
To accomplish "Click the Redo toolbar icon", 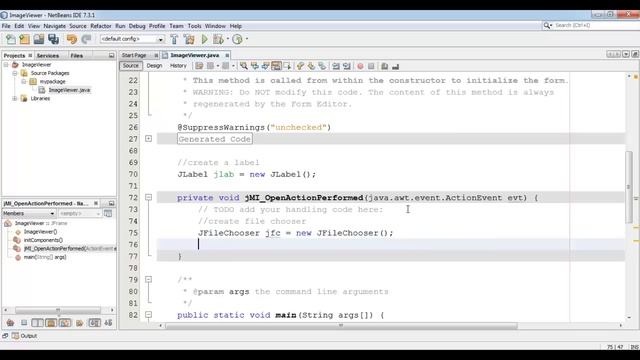I will [86, 39].
